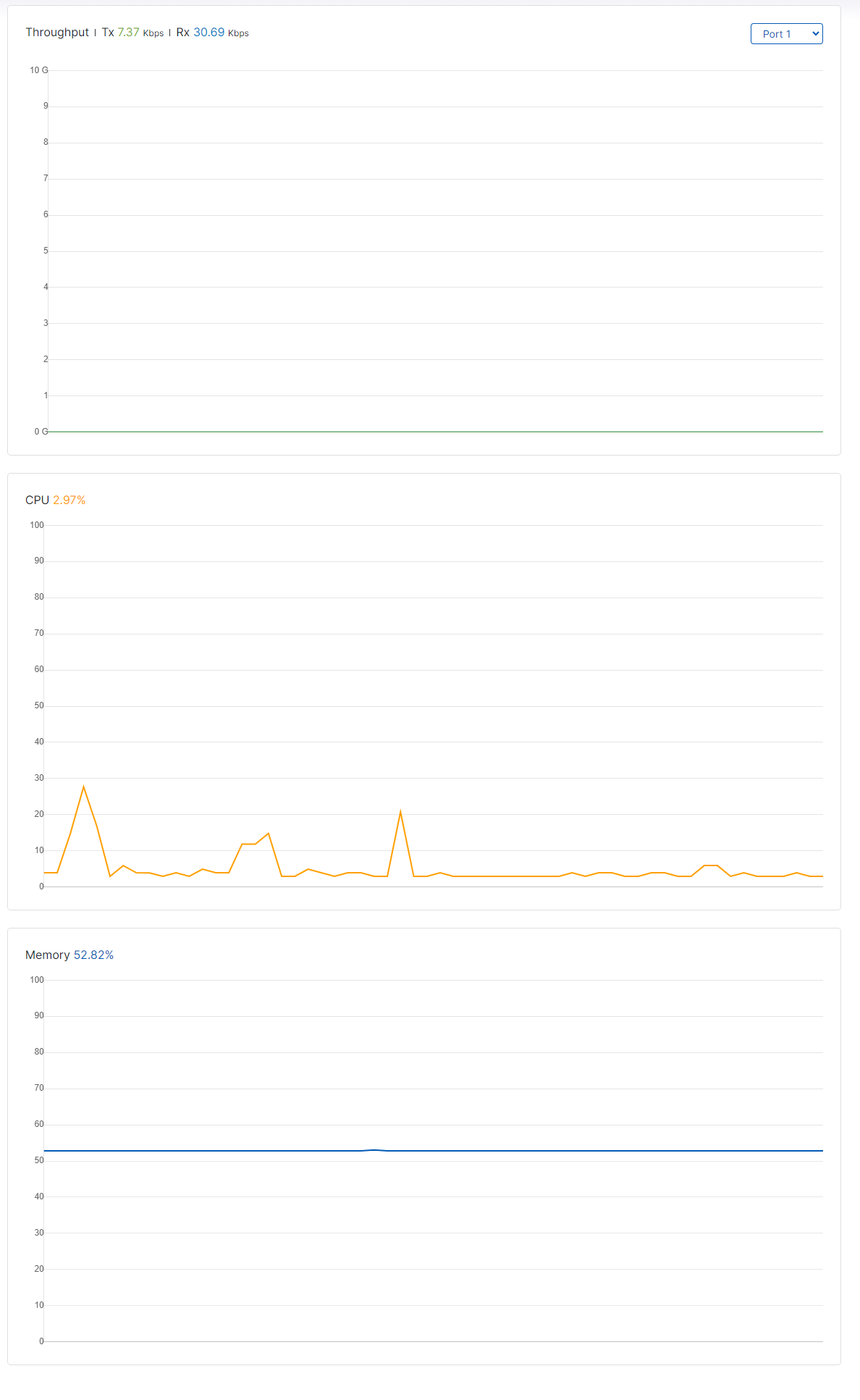Click the CPU 2.97% usage value

coord(69,500)
